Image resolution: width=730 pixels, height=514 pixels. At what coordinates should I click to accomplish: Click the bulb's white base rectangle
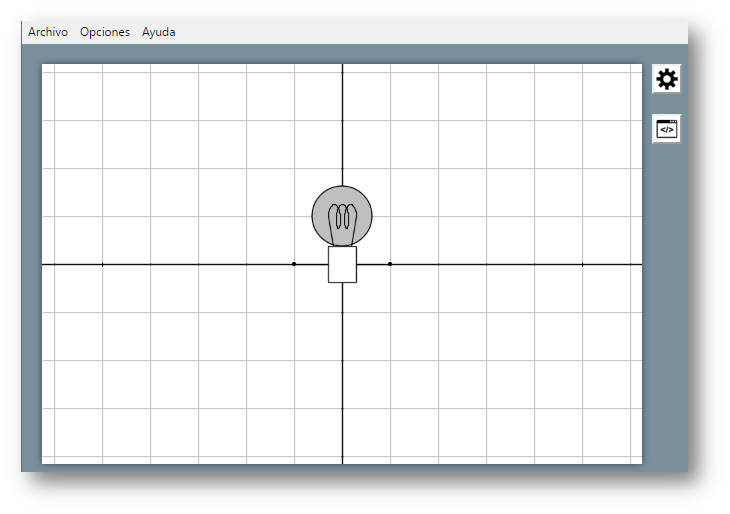click(343, 264)
